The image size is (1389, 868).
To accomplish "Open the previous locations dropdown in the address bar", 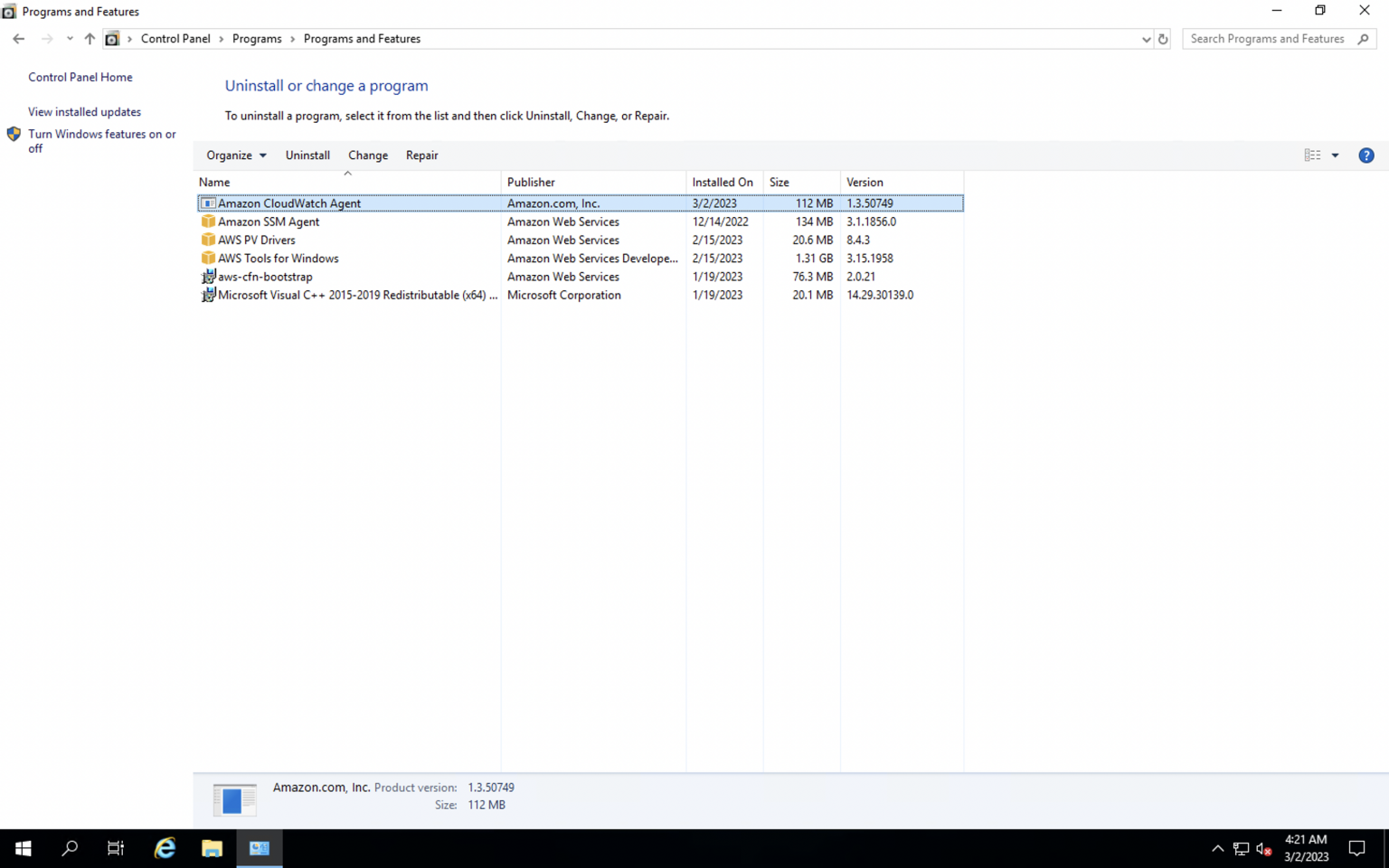I will 1146,39.
